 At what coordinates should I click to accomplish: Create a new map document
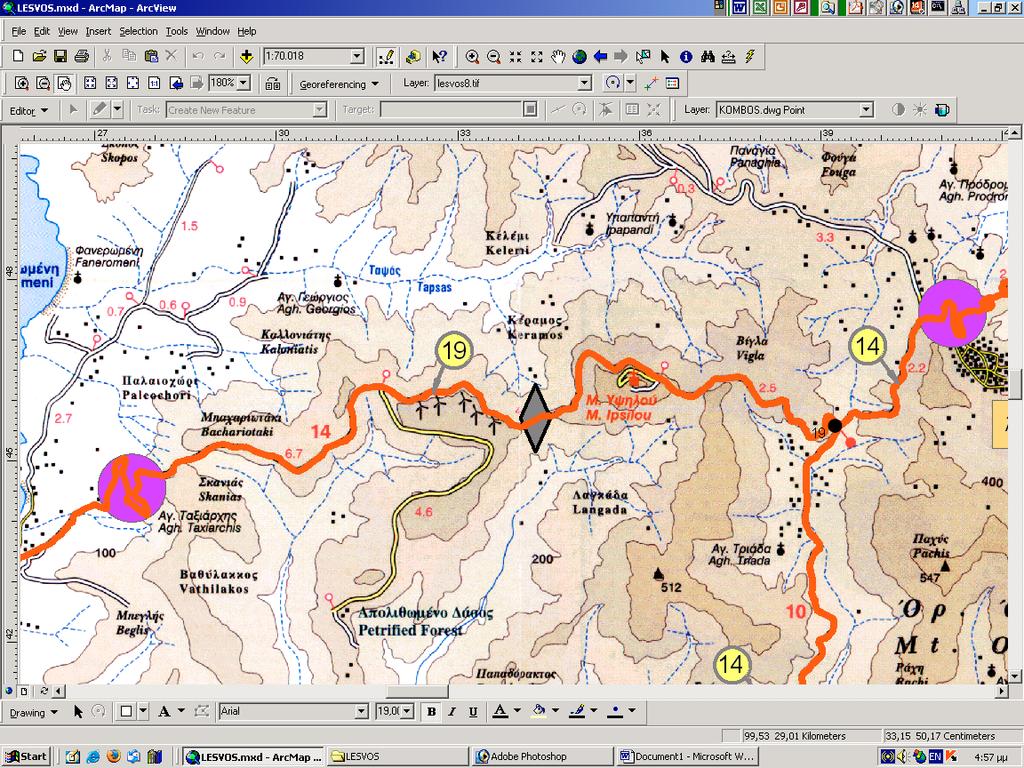click(18, 57)
